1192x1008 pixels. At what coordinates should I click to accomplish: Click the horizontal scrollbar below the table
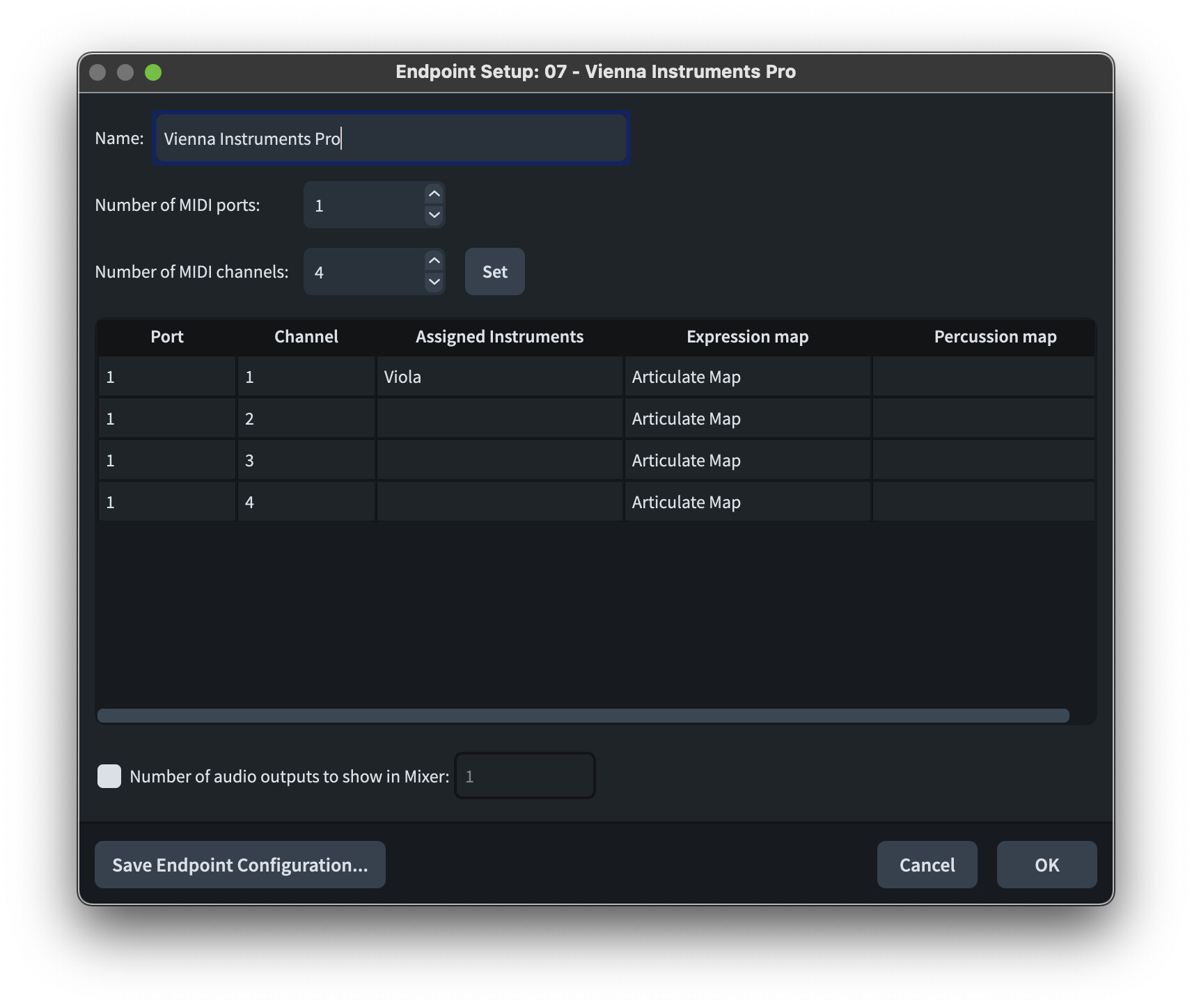[583, 716]
